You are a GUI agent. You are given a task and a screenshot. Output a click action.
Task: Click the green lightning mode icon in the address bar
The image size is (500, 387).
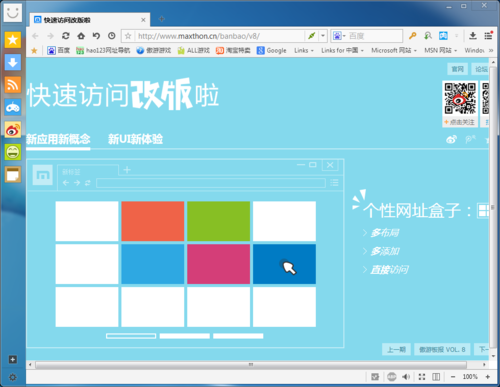[311, 36]
